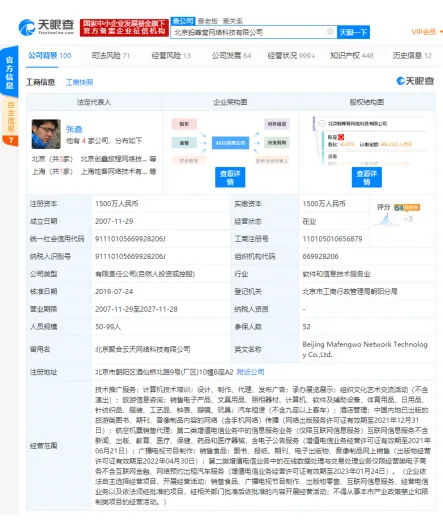This screenshot has width=443, height=520.
Task: Collapse the company node in equity structure tree
Action: (x=322, y=124)
